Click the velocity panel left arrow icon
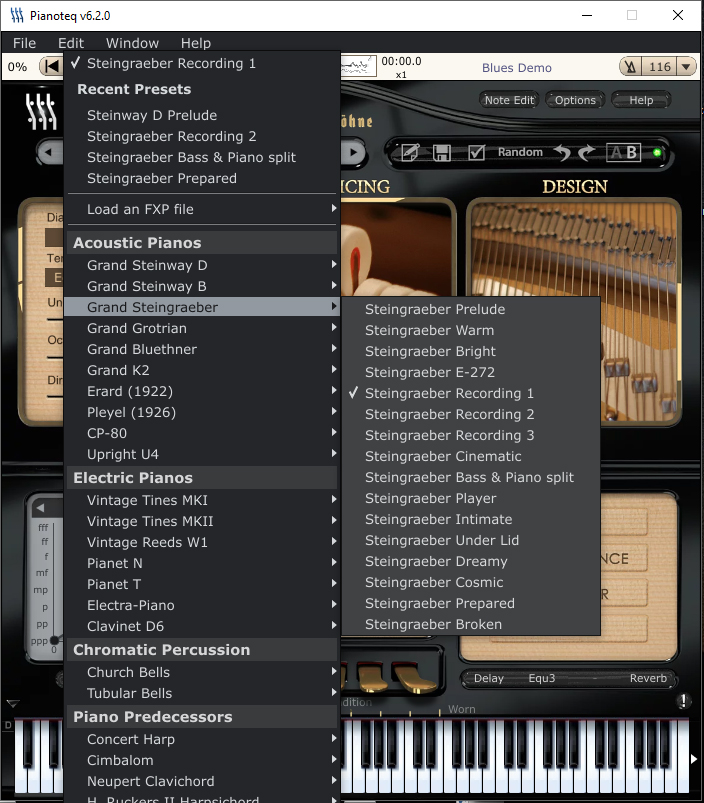This screenshot has height=803, width=704. click(x=40, y=508)
